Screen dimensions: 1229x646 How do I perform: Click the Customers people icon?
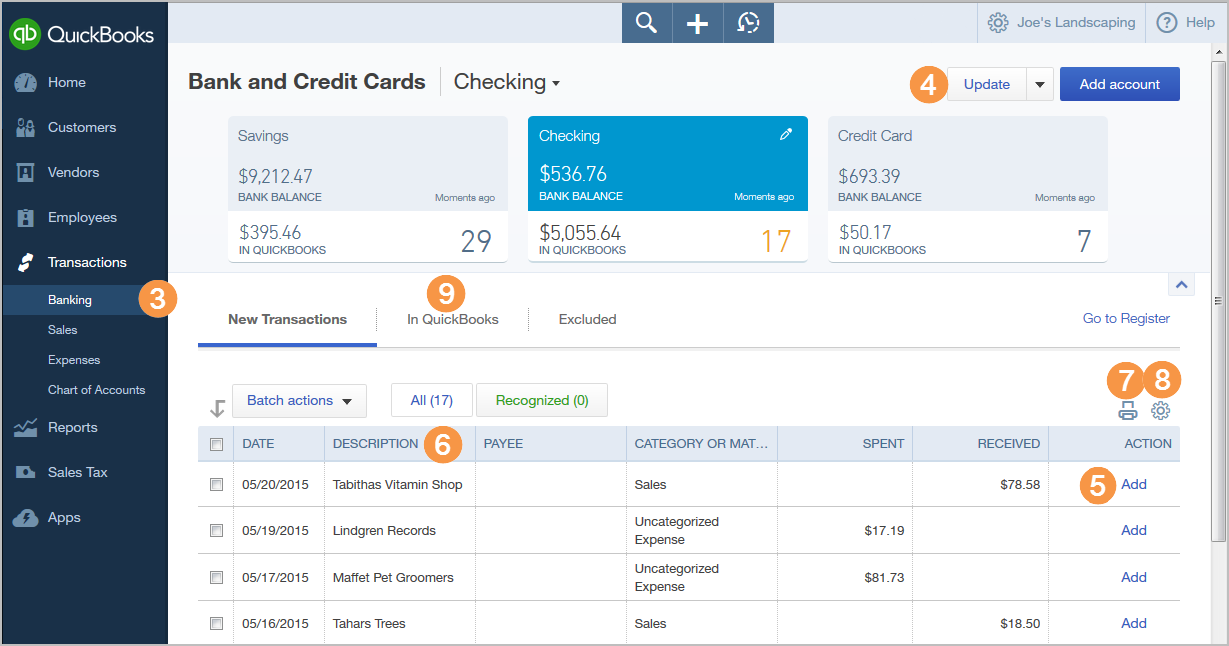(26, 128)
